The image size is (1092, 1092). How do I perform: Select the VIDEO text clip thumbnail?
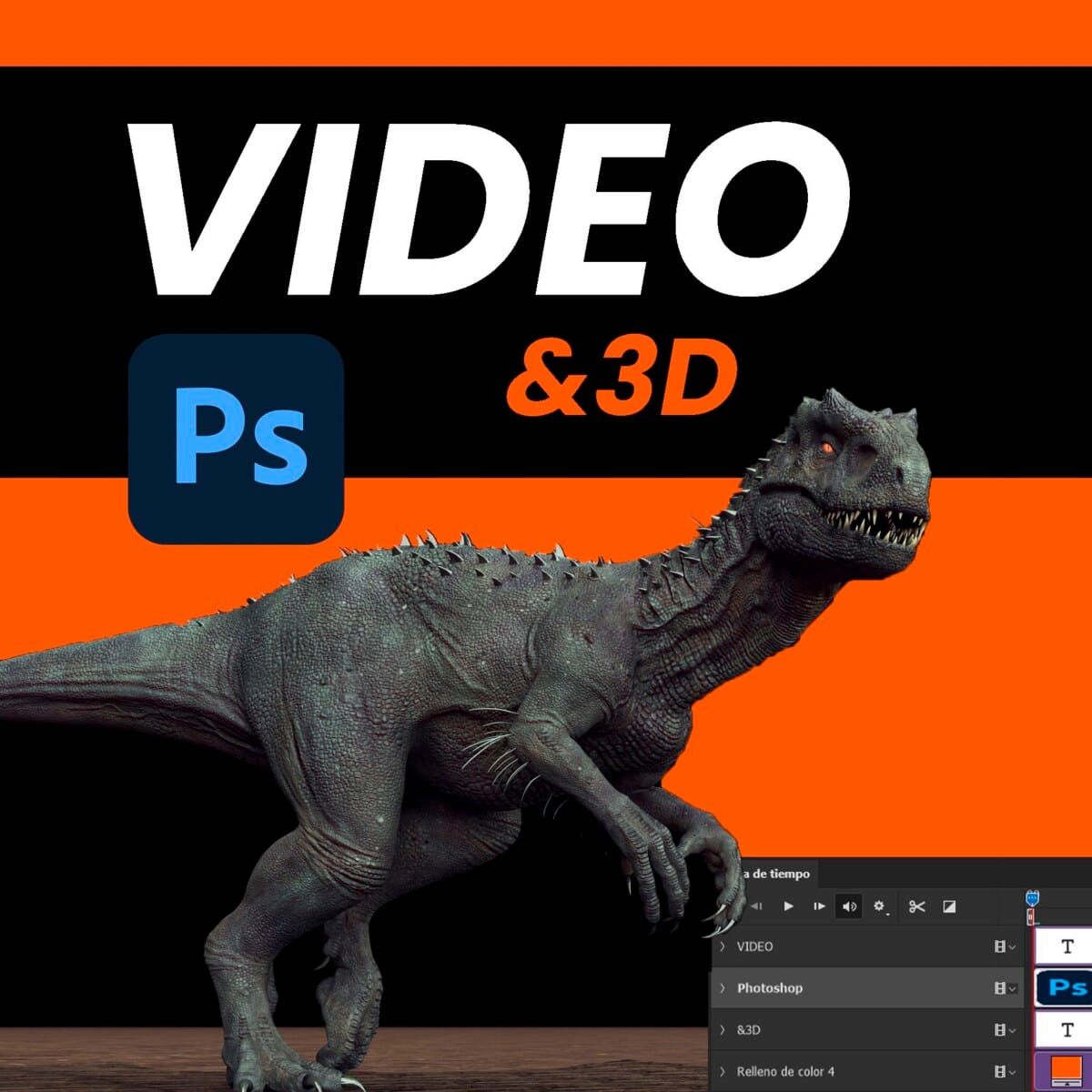[1067, 946]
